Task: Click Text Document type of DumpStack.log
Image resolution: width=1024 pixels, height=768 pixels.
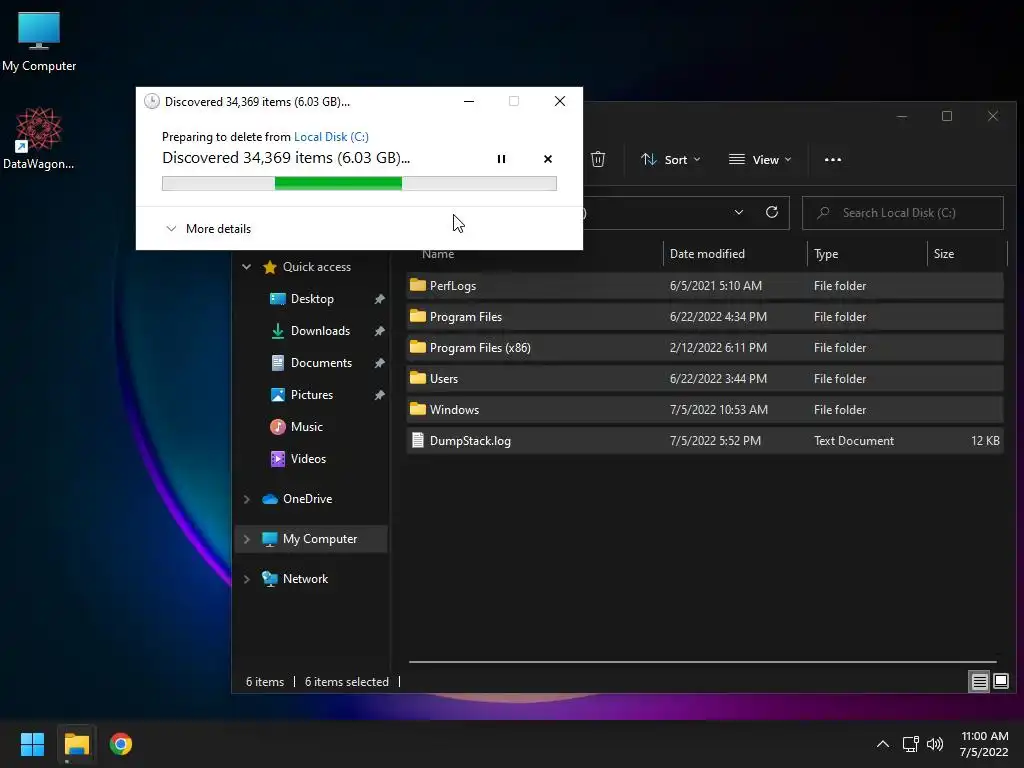Action: pos(854,441)
